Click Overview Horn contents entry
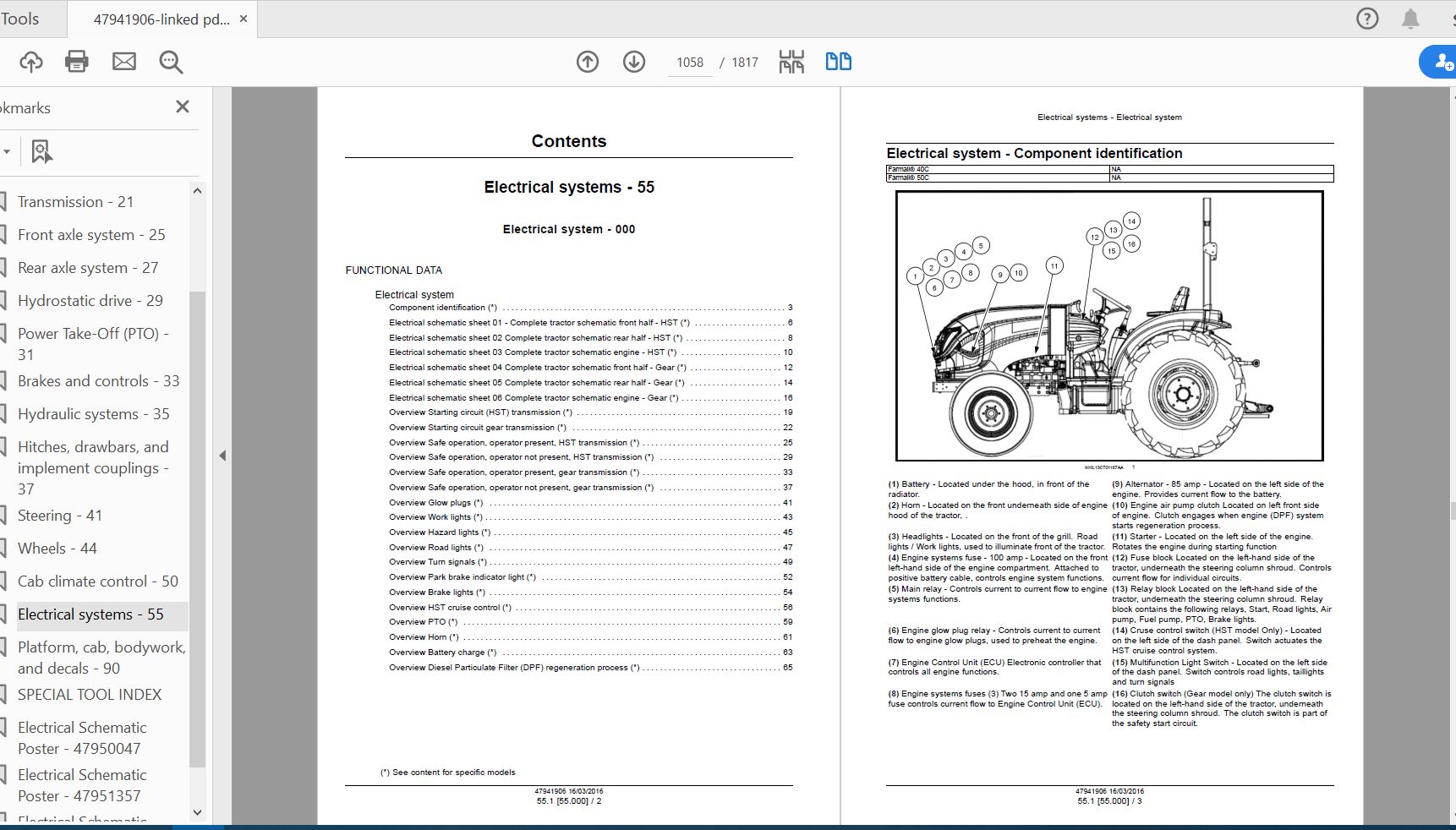The width and height of the screenshot is (1456, 830). 590,637
